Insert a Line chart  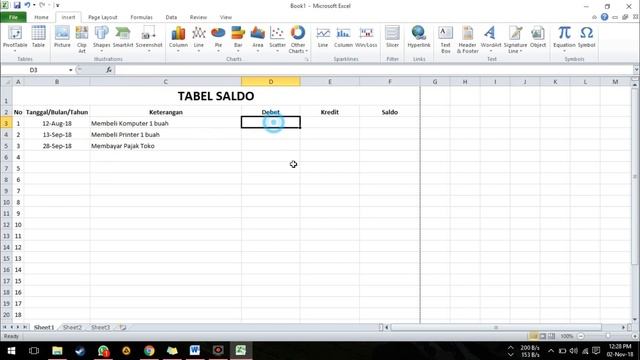(199, 38)
